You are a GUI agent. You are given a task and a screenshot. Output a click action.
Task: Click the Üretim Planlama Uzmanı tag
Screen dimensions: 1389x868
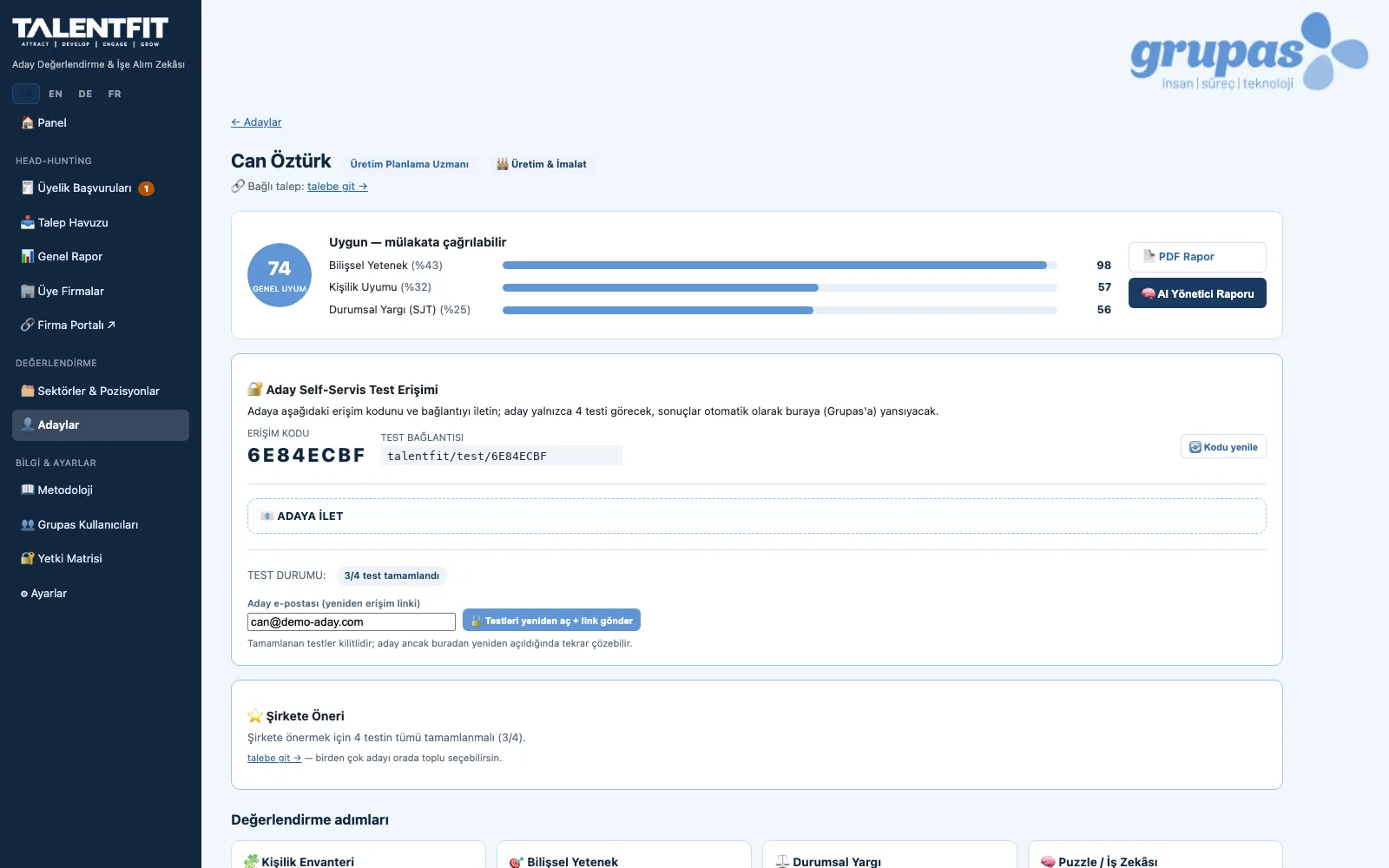point(410,164)
